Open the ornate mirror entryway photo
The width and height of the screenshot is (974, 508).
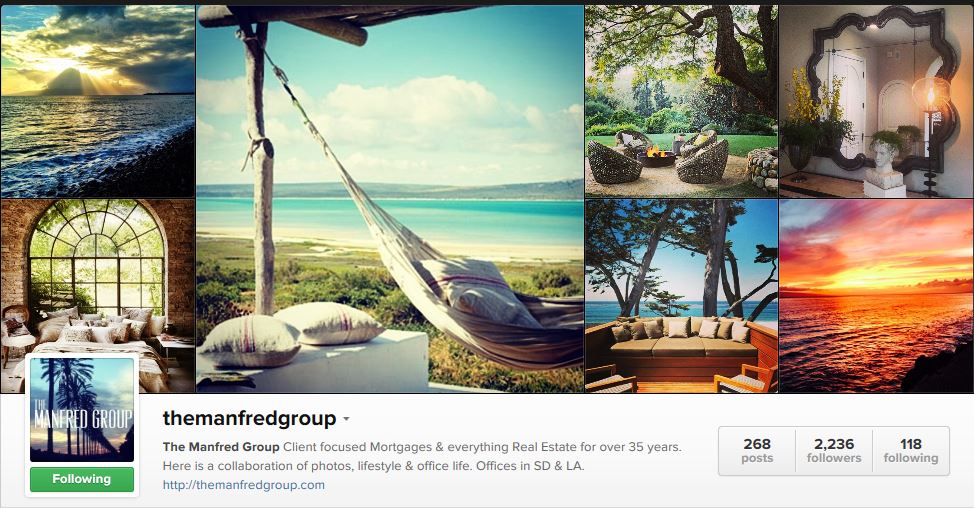pos(876,101)
